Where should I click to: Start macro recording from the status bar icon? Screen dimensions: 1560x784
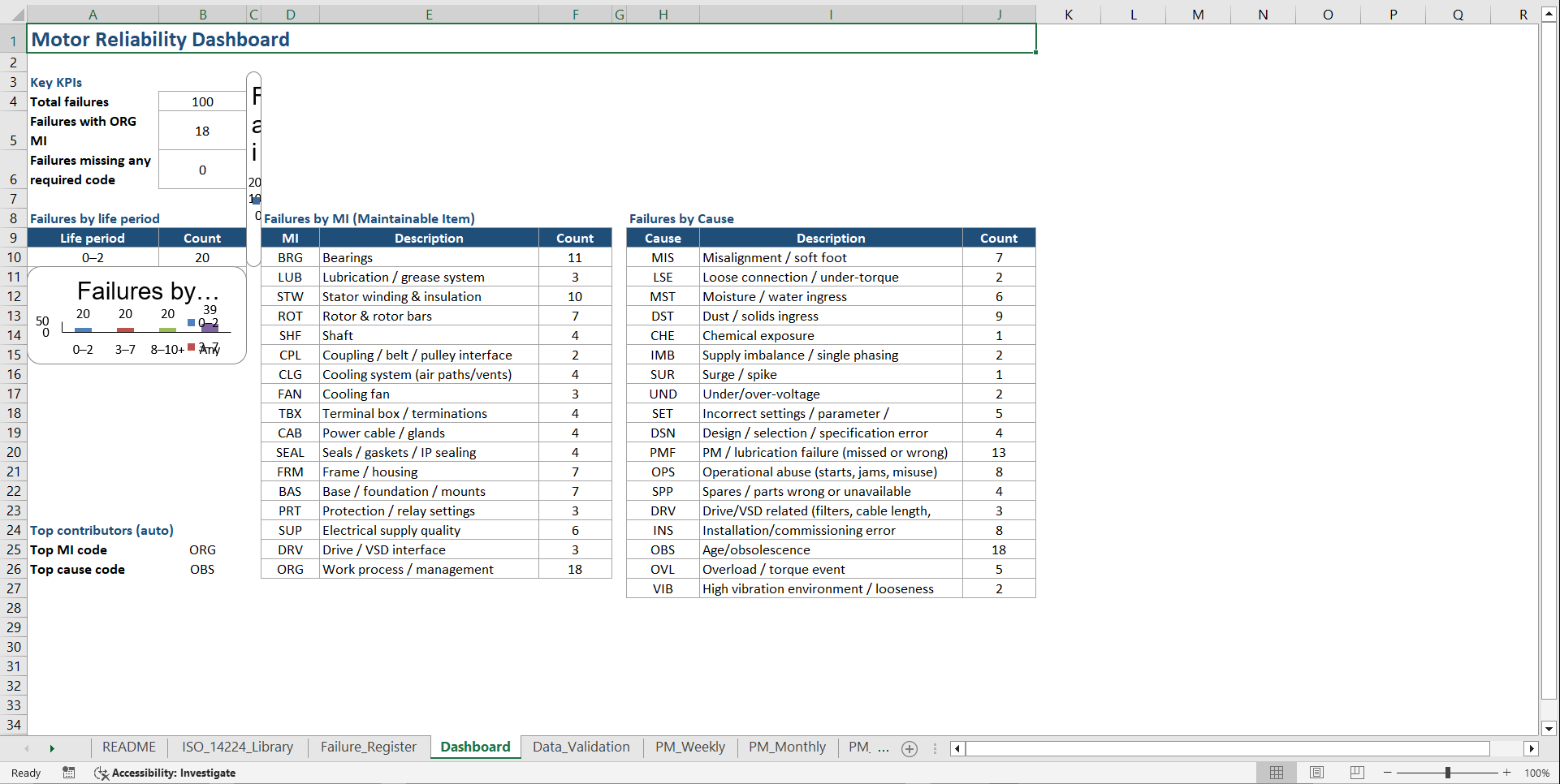[69, 773]
